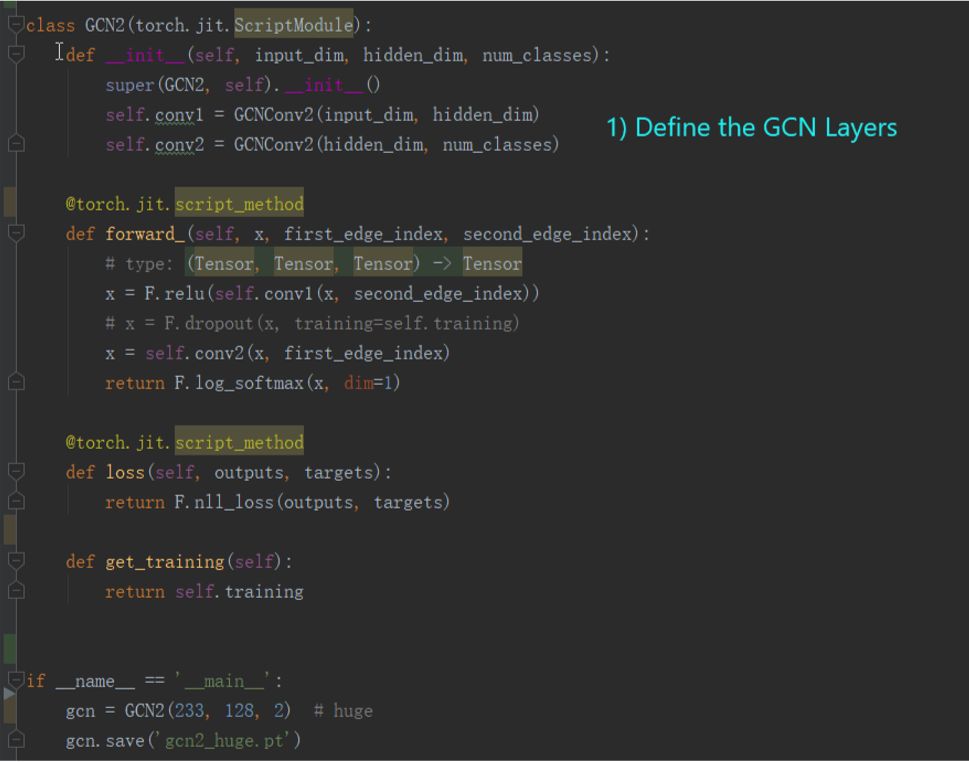Click the forward_ function name

pyautogui.click(x=145, y=234)
